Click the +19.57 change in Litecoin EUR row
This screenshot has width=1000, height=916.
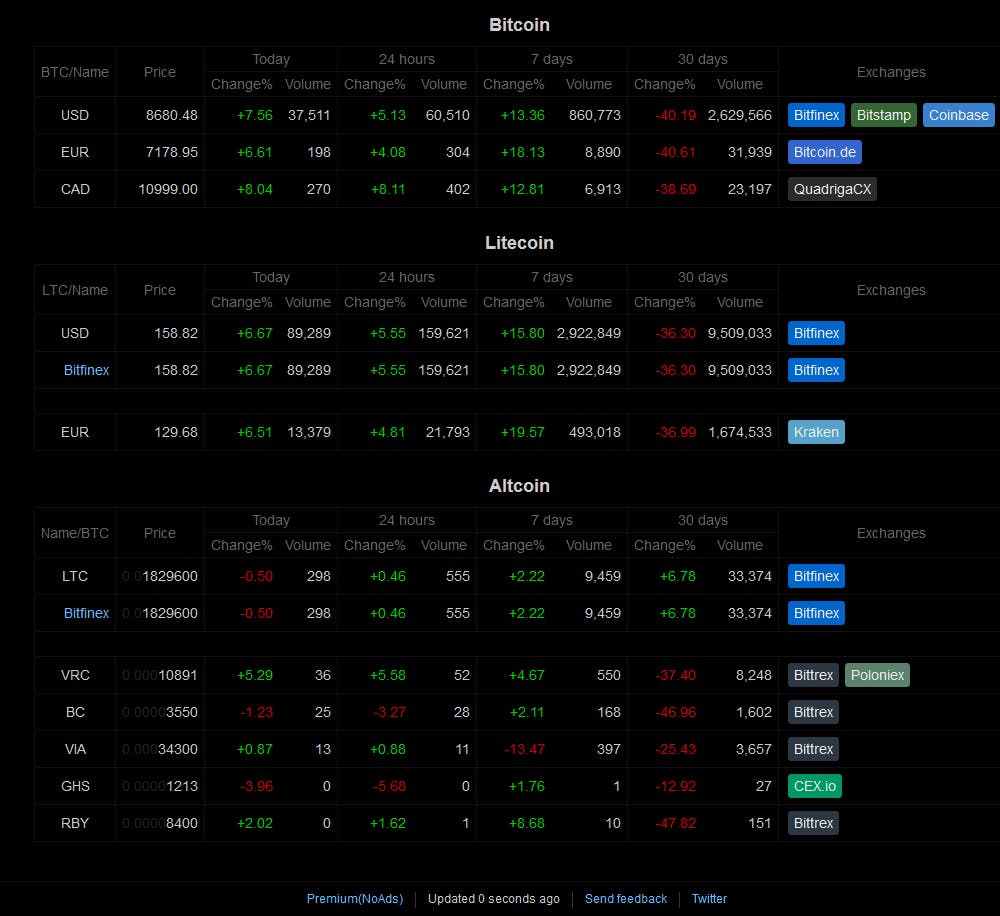tap(522, 432)
